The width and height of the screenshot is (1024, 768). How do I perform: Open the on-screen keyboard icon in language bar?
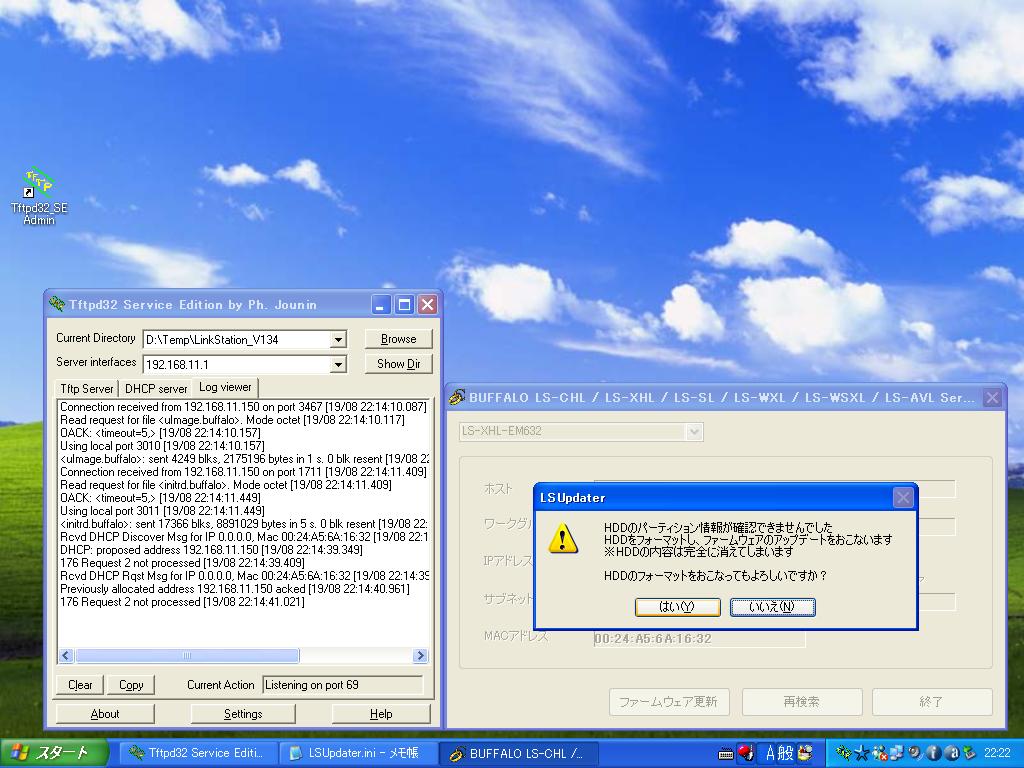726,754
